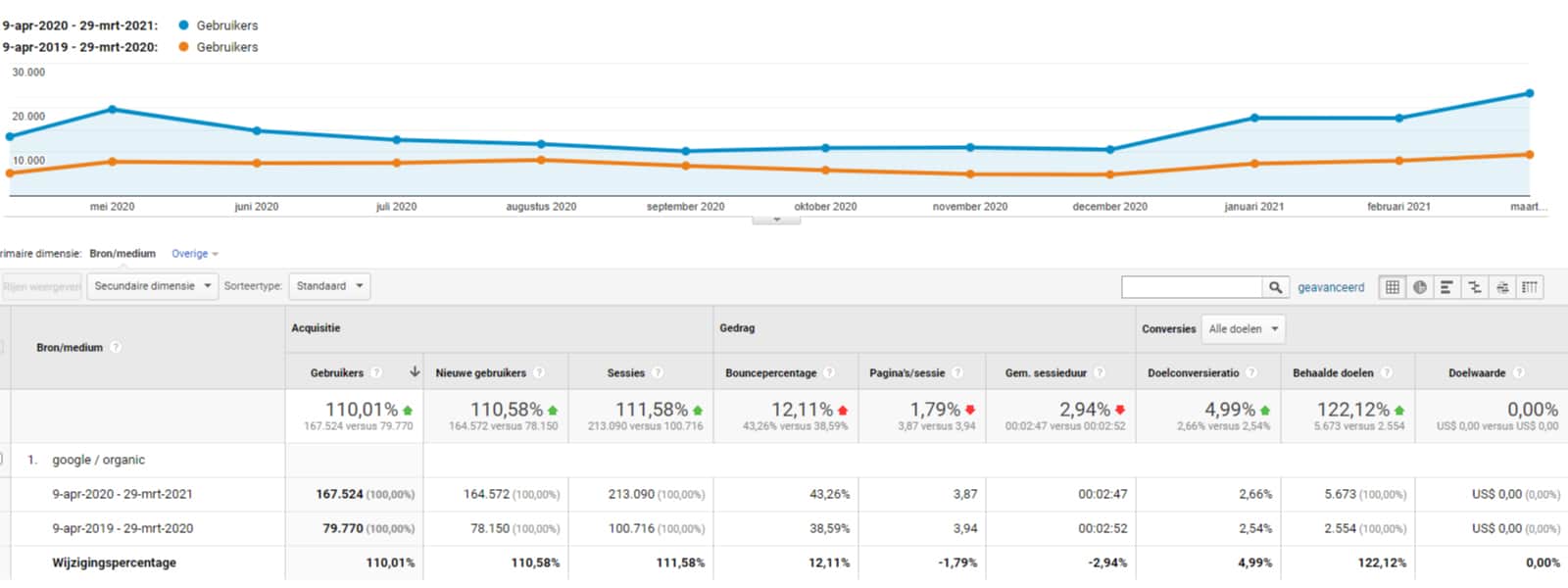Switch to the pie chart percentage view
The height and width of the screenshot is (588, 1568).
(x=1419, y=287)
